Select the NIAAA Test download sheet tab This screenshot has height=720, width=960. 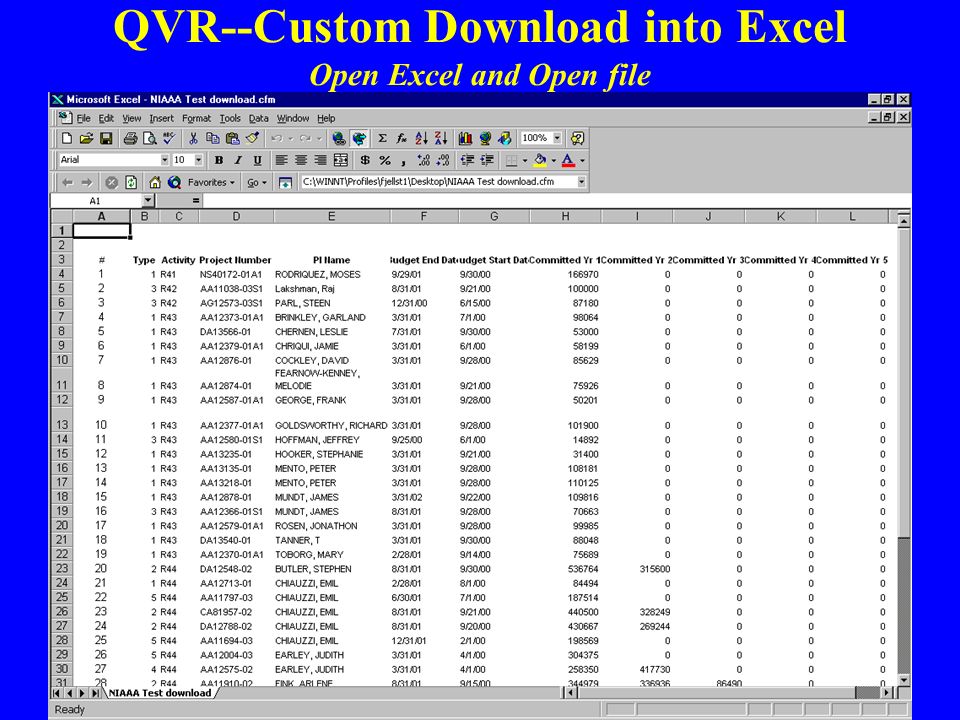[x=160, y=693]
